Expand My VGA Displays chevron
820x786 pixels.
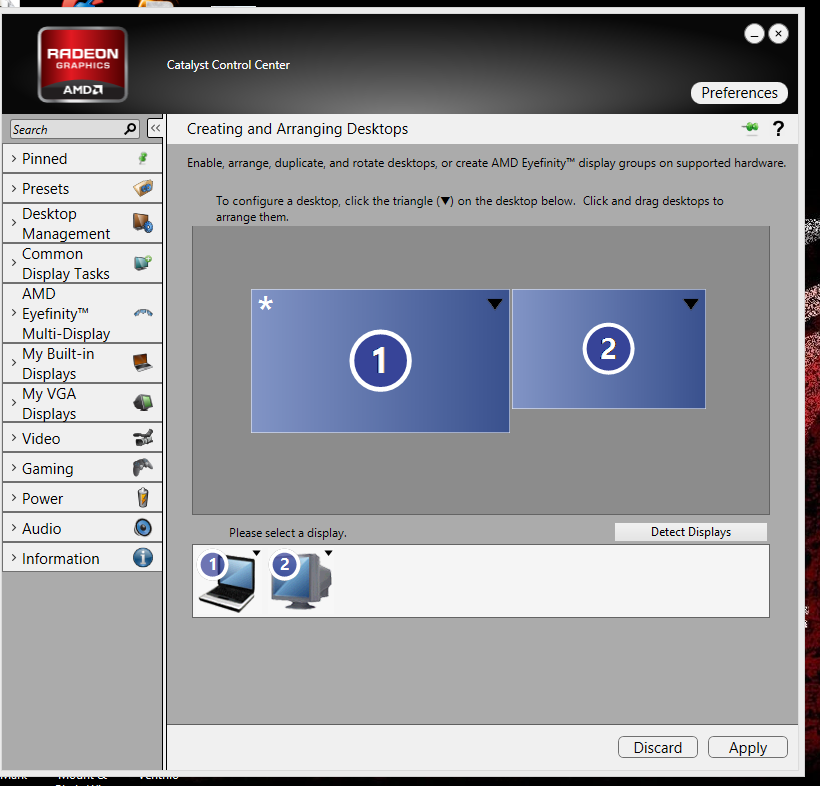pos(14,403)
